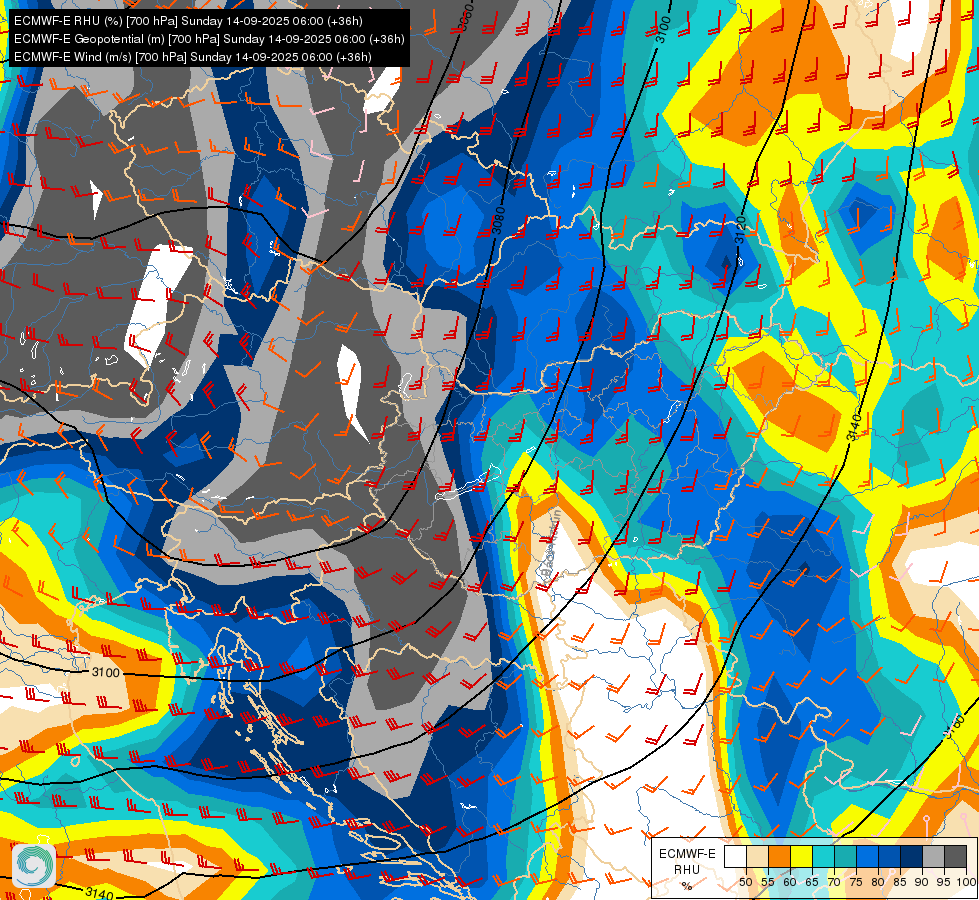Select the teal 70-75% legend swatch
This screenshot has height=900, width=979.
pyautogui.click(x=845, y=856)
